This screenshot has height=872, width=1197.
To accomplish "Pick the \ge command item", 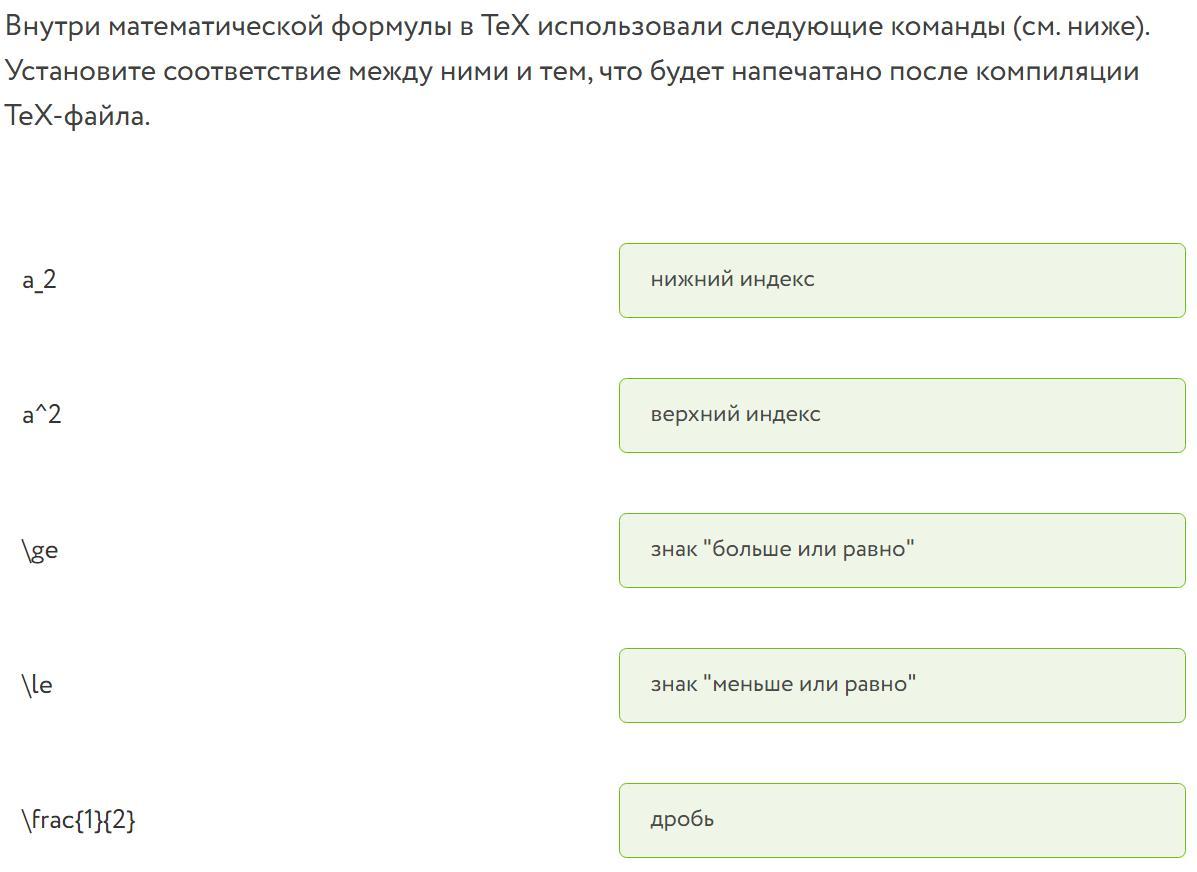I will pos(40,550).
